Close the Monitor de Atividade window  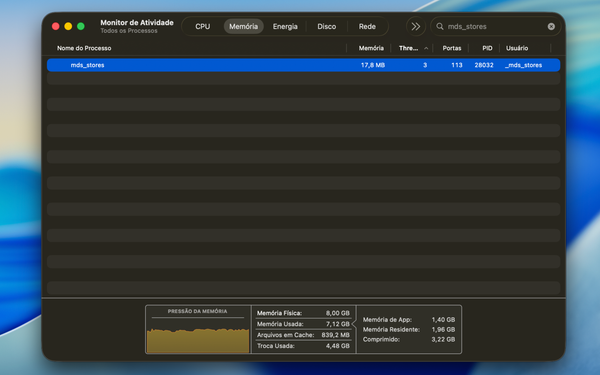click(x=55, y=26)
